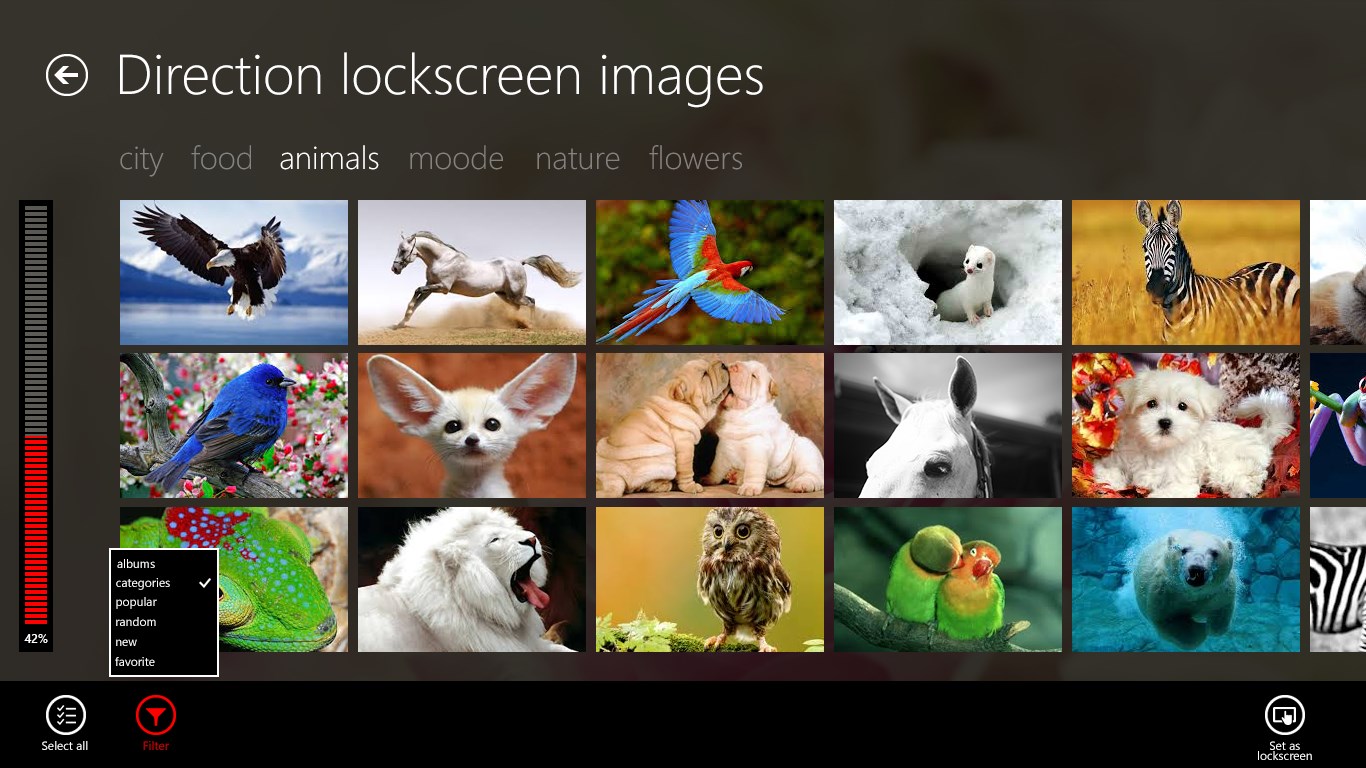Navigate back using the back arrow

[x=67, y=75]
